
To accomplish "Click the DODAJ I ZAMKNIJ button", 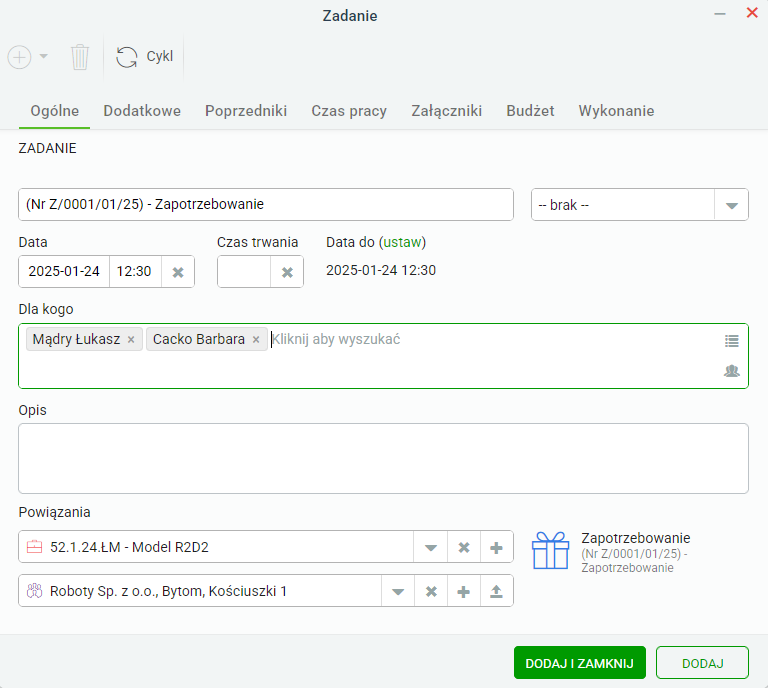I will 579,663.
